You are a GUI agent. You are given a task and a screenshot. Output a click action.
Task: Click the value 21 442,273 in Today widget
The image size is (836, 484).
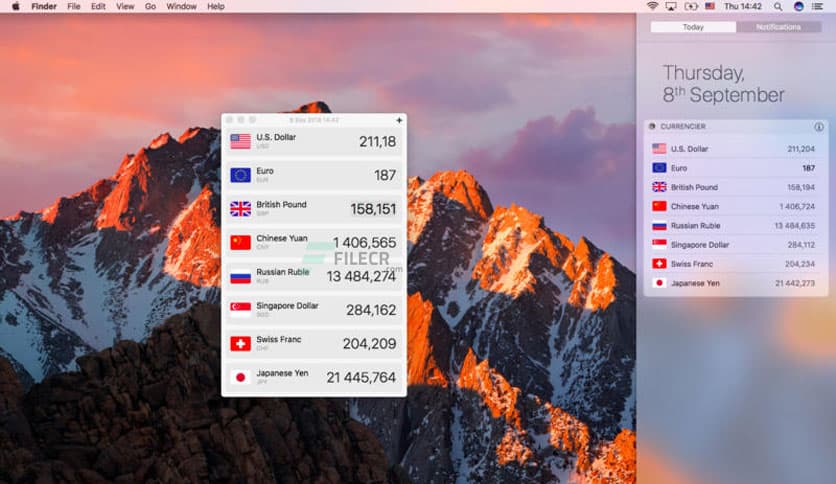tap(795, 284)
